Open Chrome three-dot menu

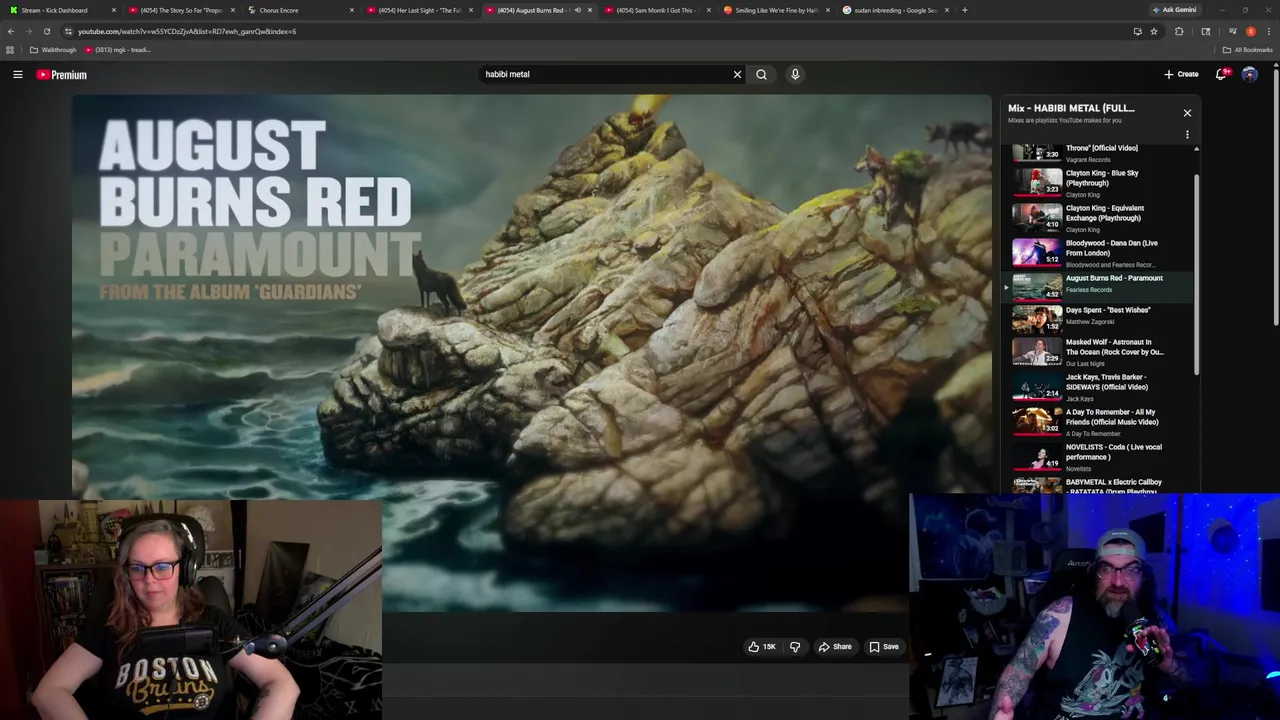pyautogui.click(x=1268, y=31)
